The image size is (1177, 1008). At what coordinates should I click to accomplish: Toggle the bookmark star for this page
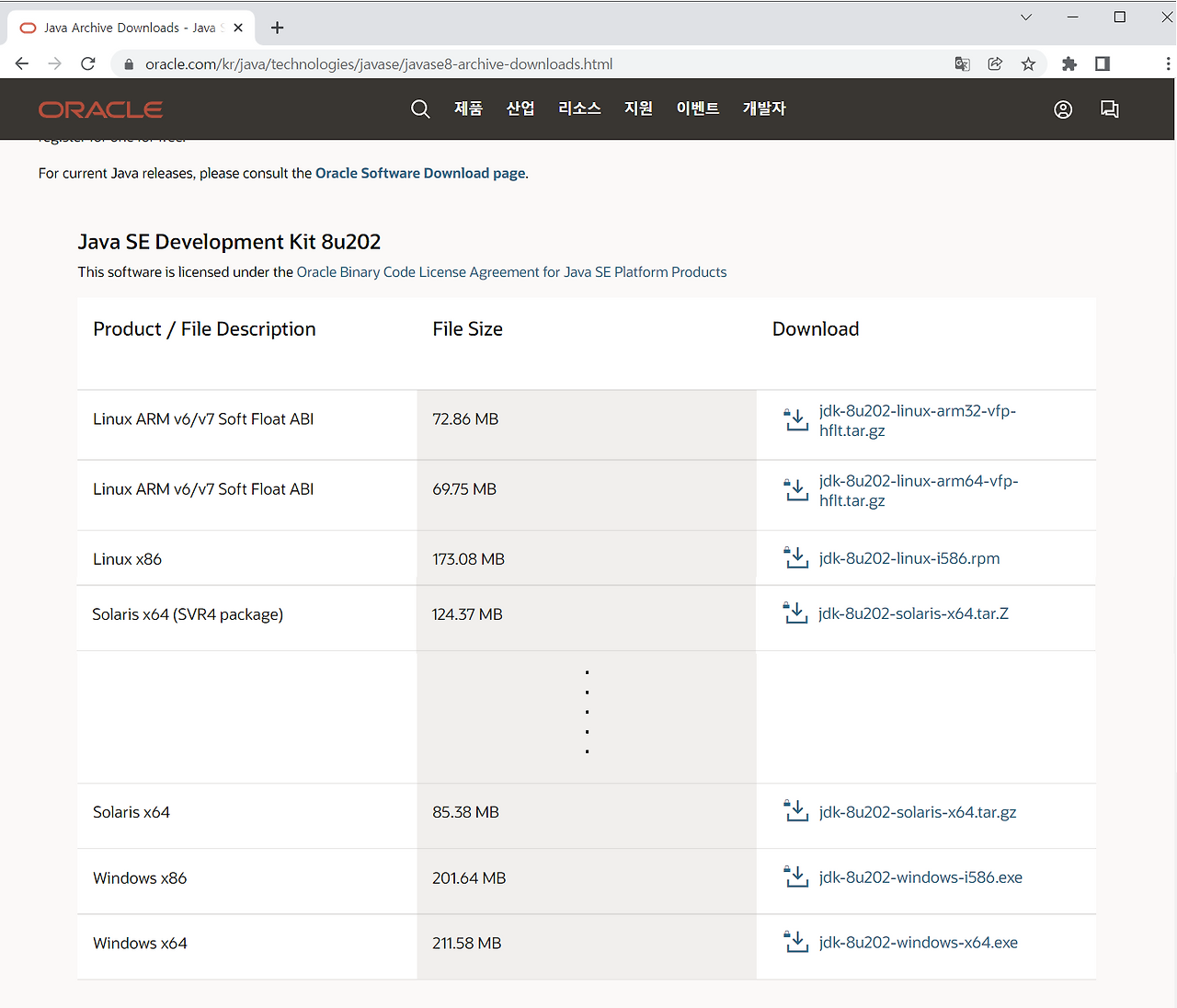click(1028, 63)
